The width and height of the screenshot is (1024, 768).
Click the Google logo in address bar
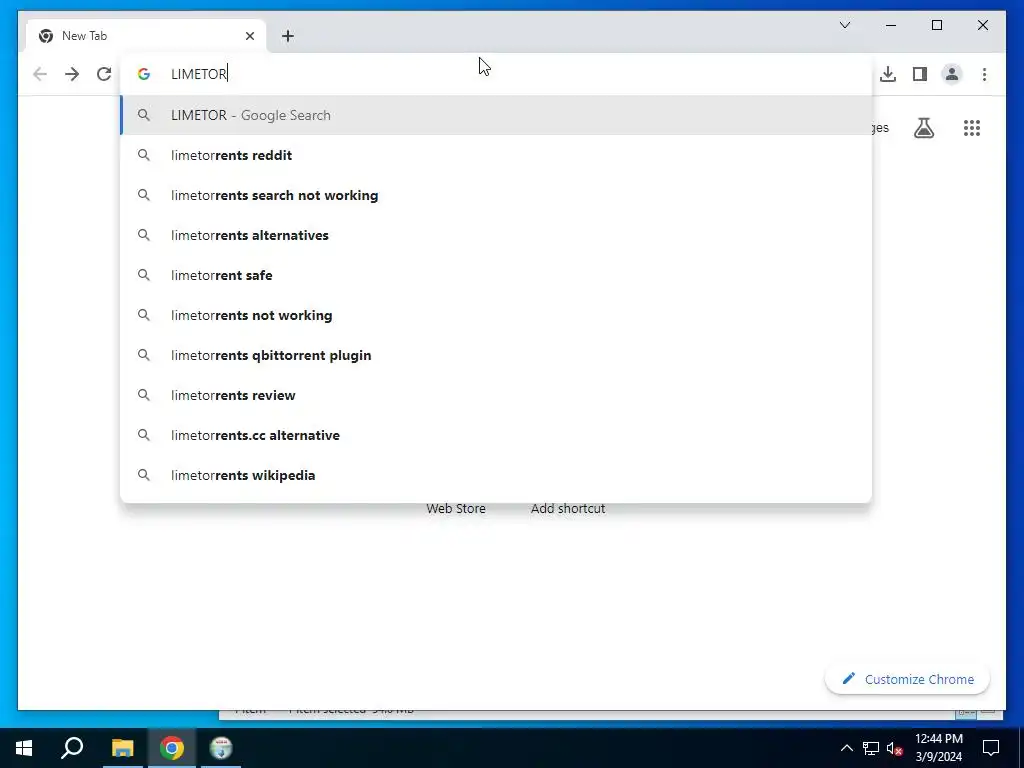tap(144, 74)
